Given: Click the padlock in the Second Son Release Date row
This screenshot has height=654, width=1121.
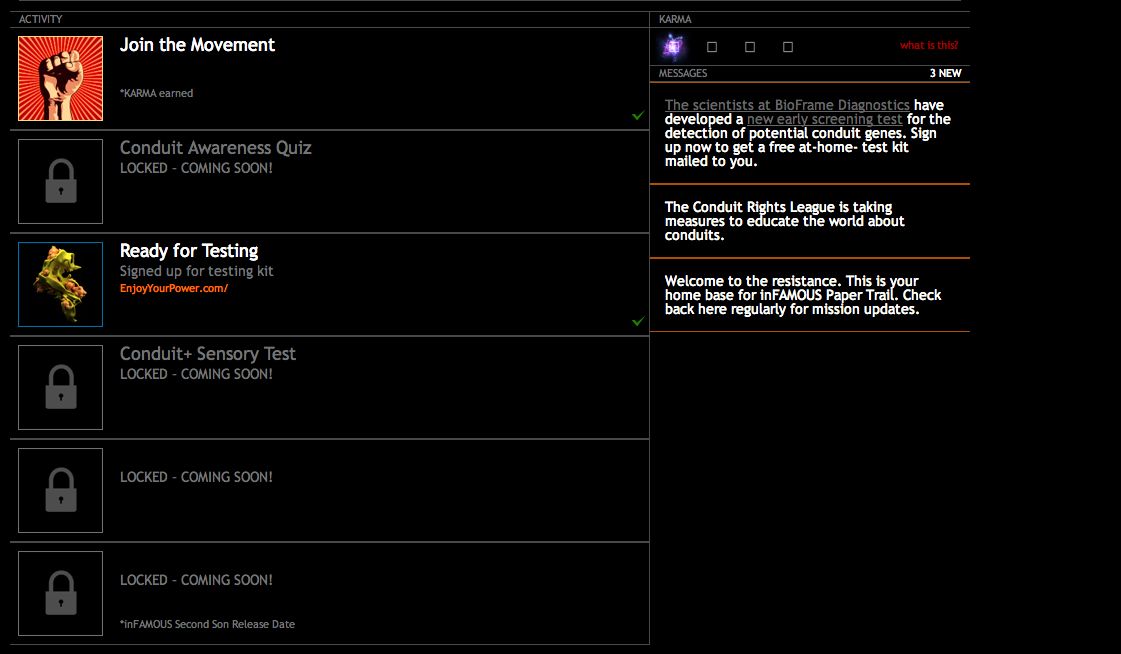Looking at the screenshot, I should tap(61, 593).
